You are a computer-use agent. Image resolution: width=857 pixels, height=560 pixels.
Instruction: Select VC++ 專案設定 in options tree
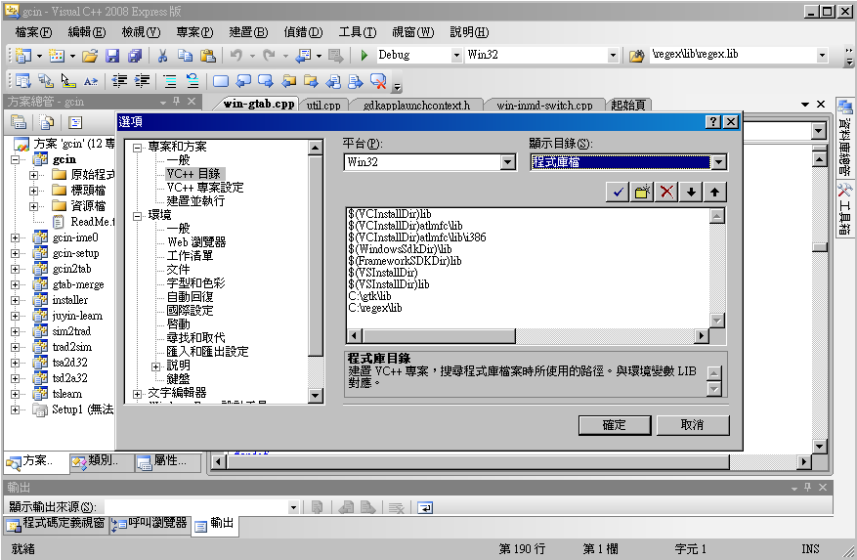pos(204,187)
